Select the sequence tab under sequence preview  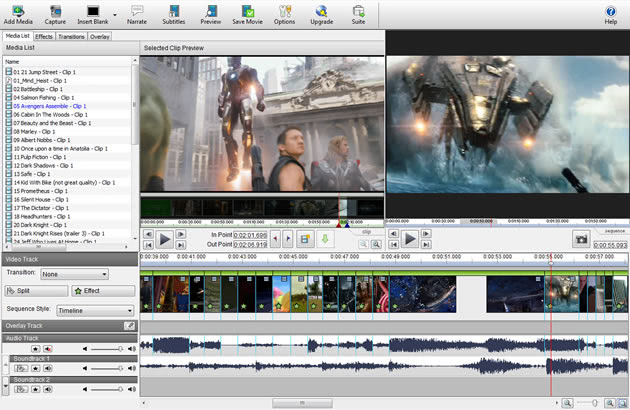coord(615,231)
